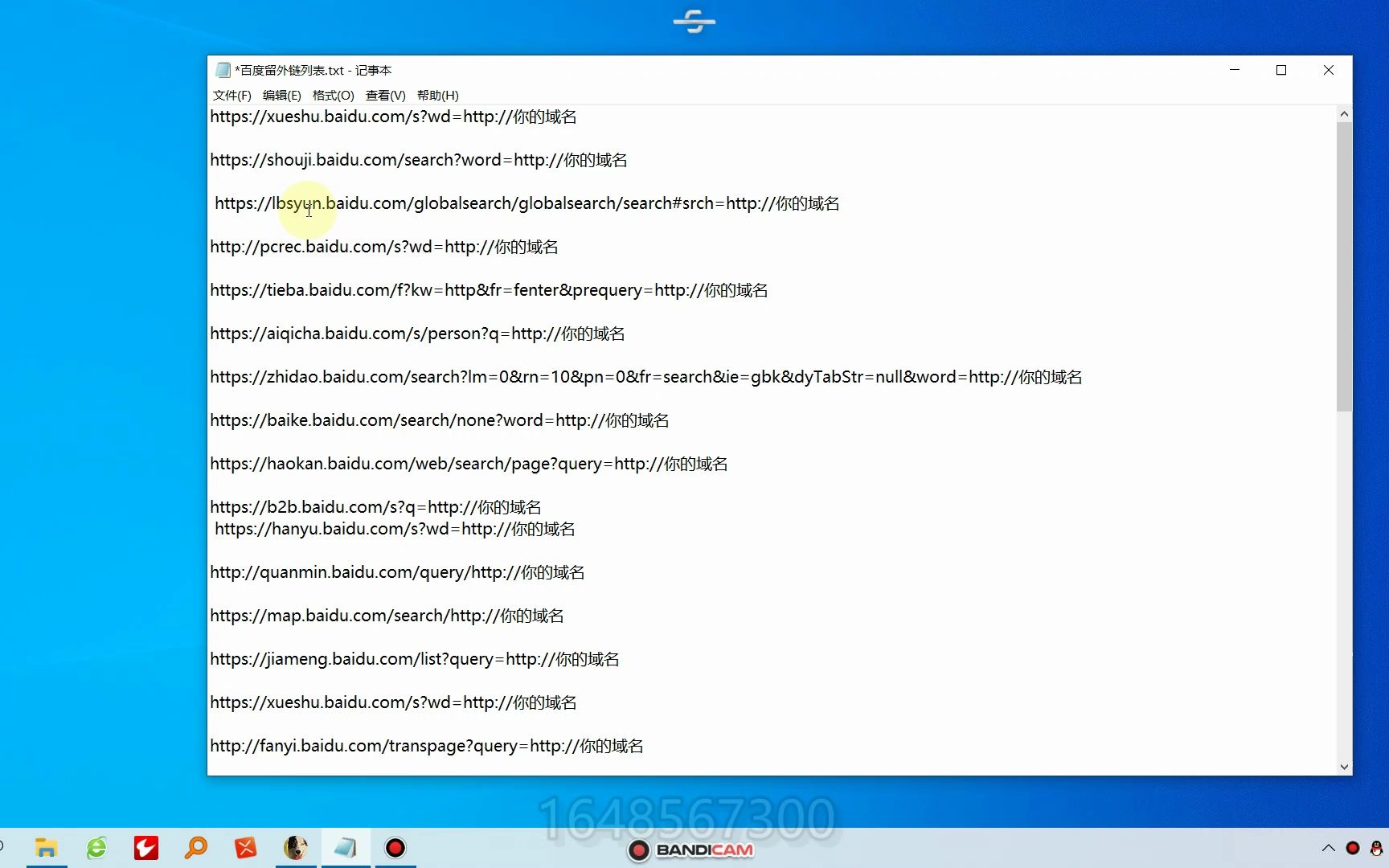This screenshot has width=1389, height=868.
Task: Click the last xueshu.baidu.com line
Action: (393, 702)
